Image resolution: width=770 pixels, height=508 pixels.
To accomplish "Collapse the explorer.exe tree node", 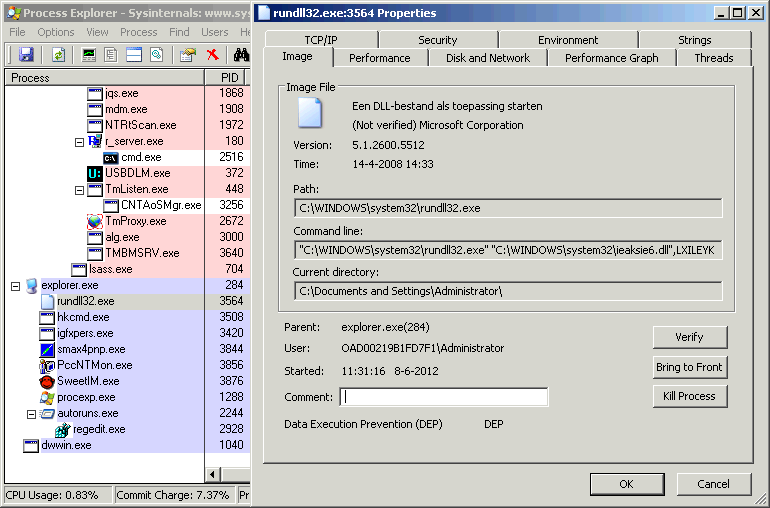I will coord(15,286).
